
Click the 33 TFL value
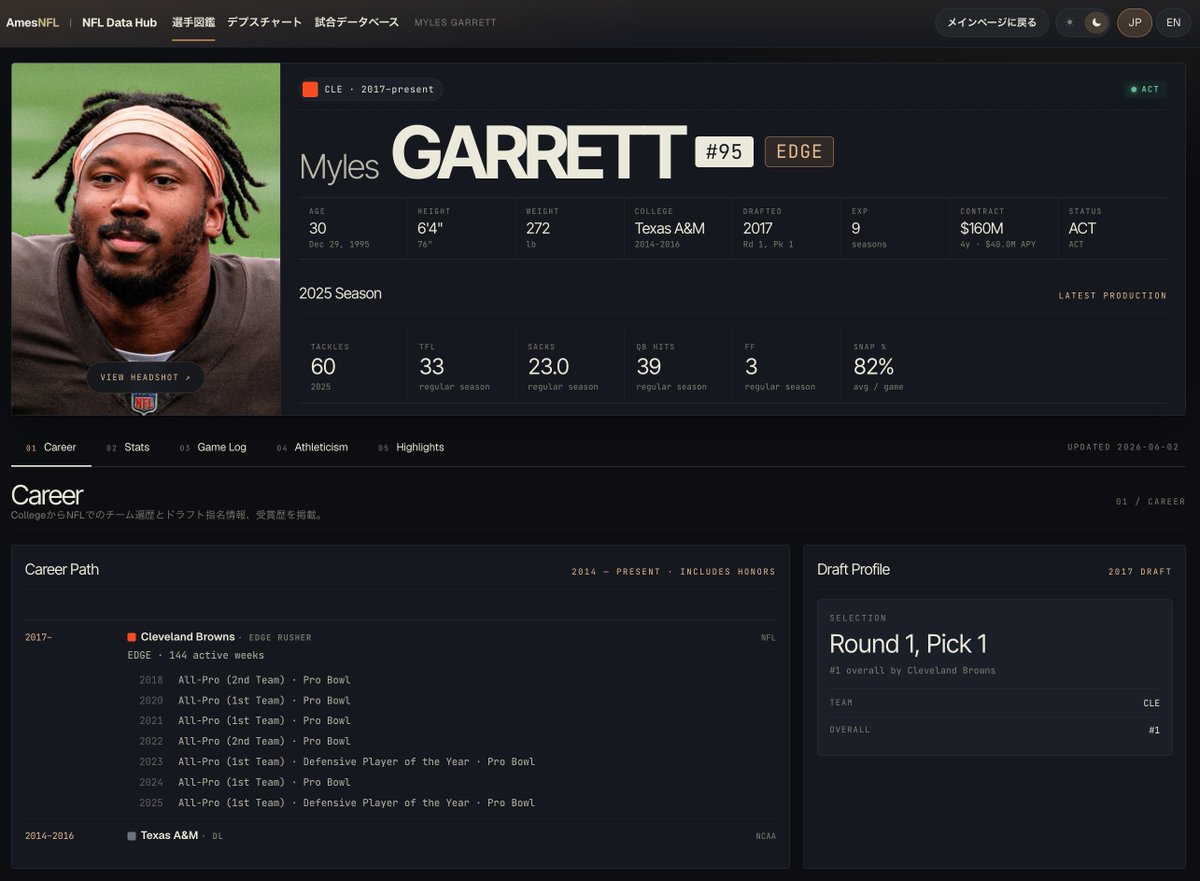coord(431,367)
